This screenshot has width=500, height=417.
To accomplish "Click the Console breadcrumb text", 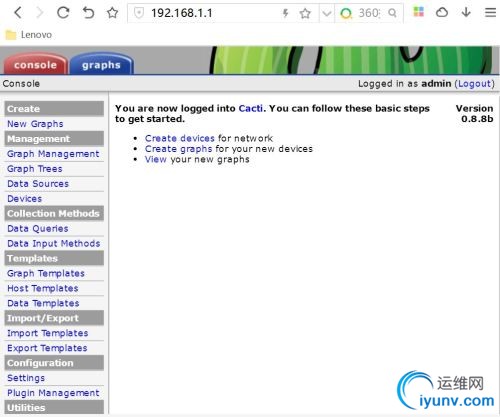I will point(21,83).
